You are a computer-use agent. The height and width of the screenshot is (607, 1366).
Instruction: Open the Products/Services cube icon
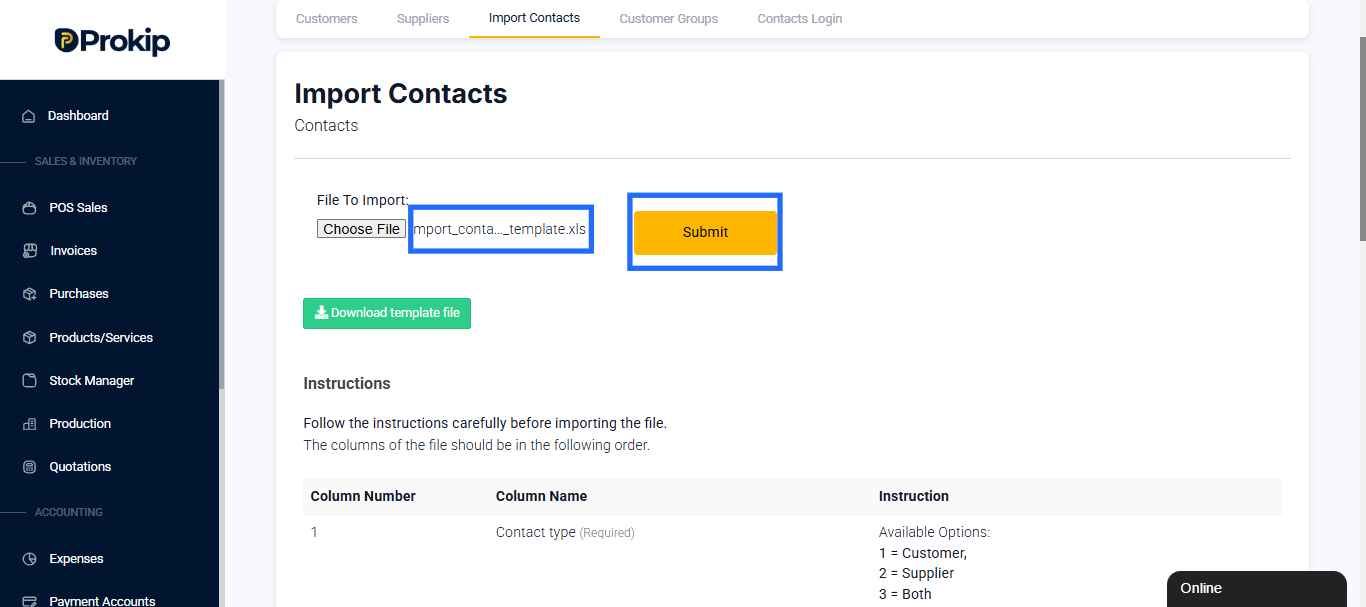click(x=29, y=338)
